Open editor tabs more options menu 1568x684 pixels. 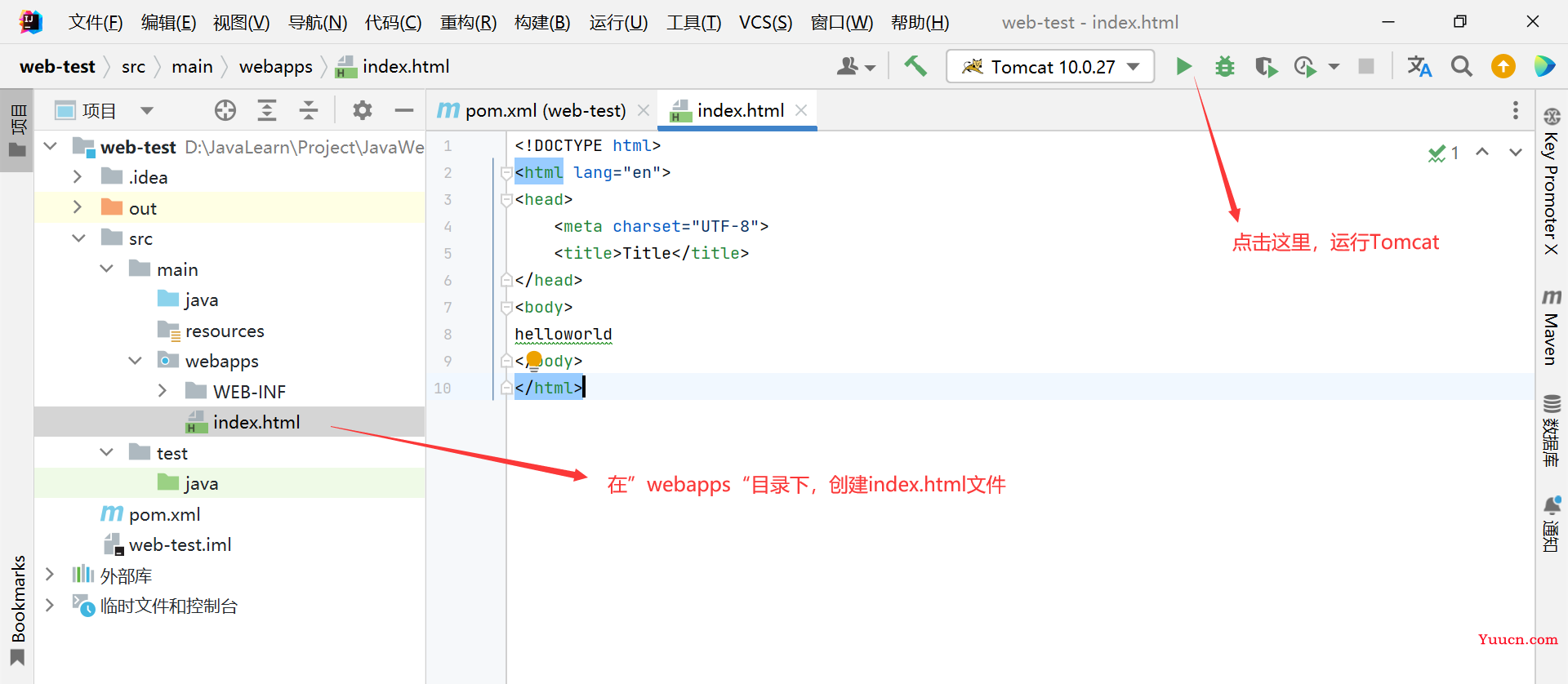click(1516, 110)
